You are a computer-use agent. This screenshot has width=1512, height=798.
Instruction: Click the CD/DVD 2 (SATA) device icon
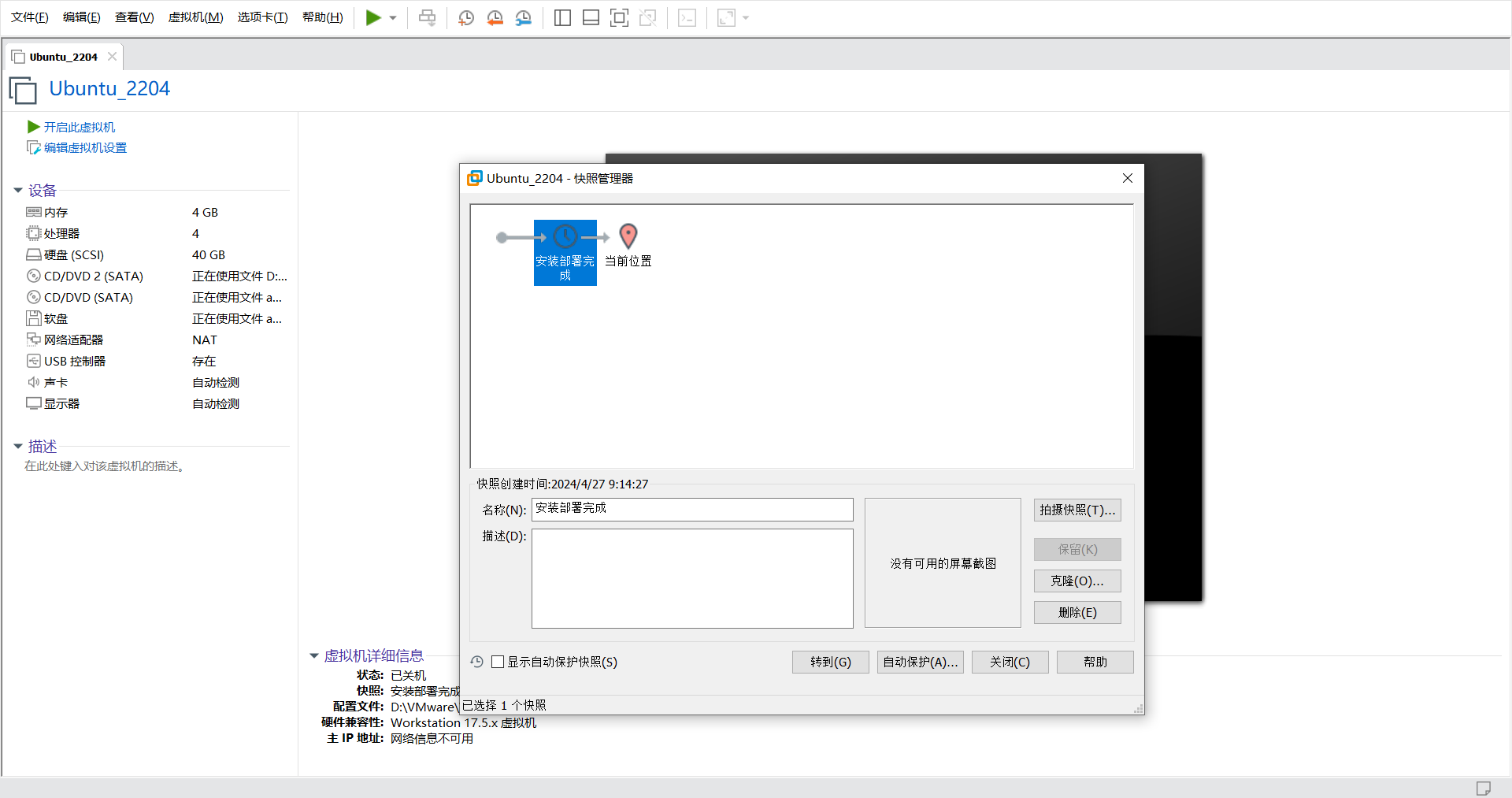pyautogui.click(x=34, y=276)
